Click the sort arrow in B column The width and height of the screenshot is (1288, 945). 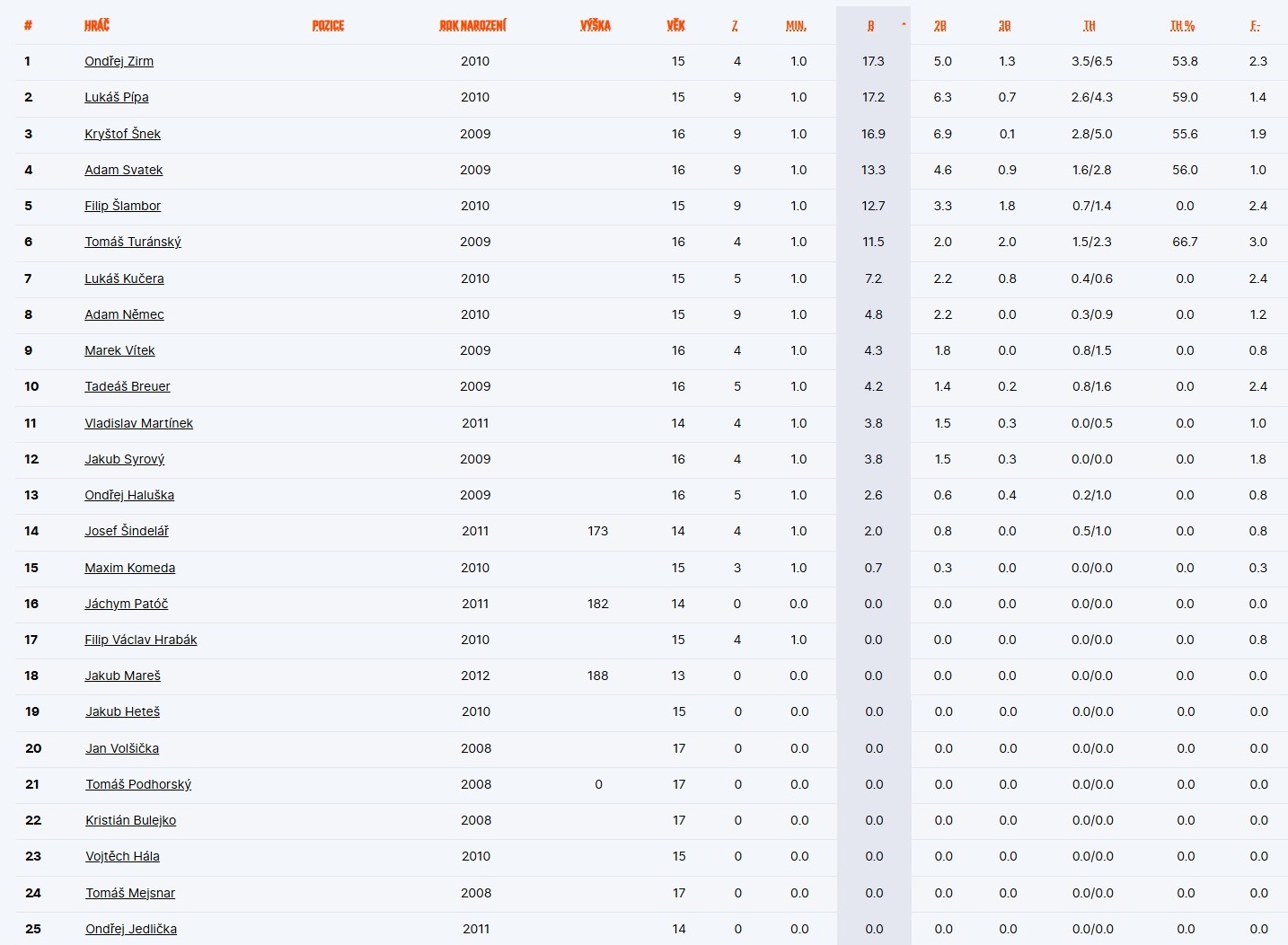pyautogui.click(x=903, y=25)
